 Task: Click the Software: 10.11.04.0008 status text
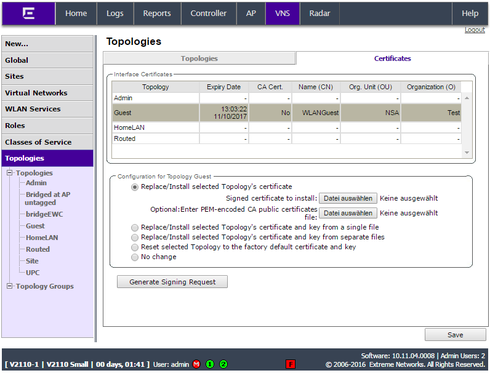pos(398,356)
